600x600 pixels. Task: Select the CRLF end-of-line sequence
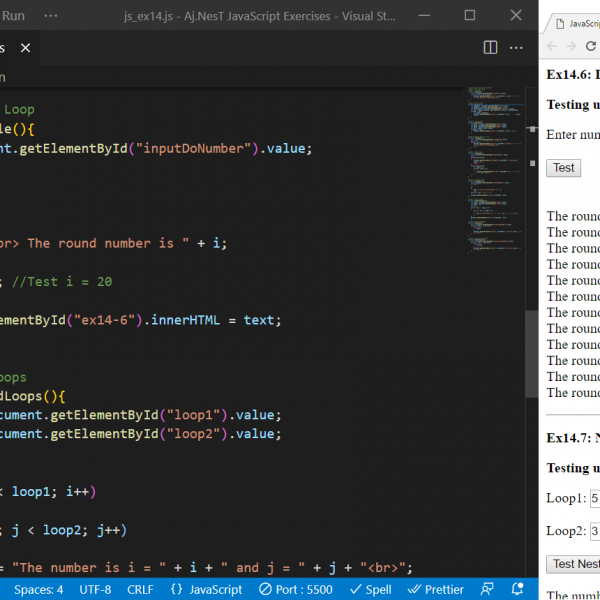tap(140, 589)
